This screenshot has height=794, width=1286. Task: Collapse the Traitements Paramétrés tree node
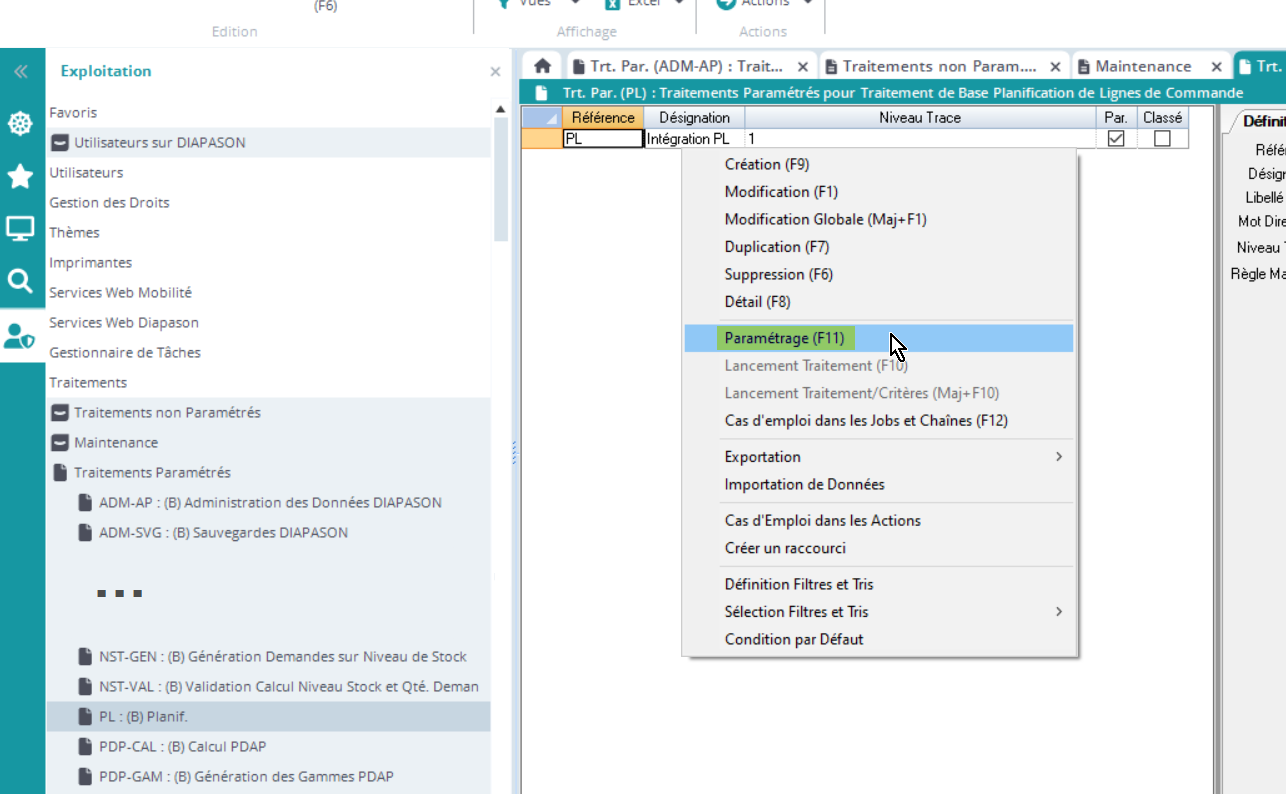click(61, 473)
